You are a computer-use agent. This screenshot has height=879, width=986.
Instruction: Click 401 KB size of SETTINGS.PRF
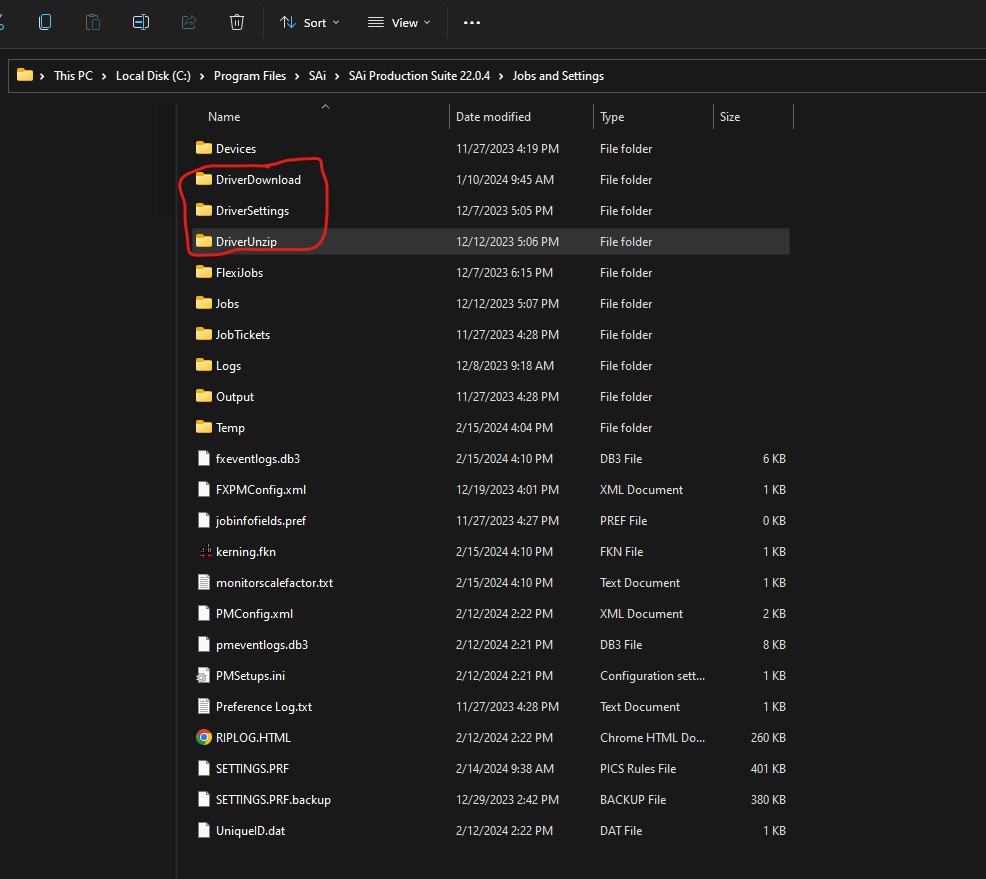click(768, 769)
